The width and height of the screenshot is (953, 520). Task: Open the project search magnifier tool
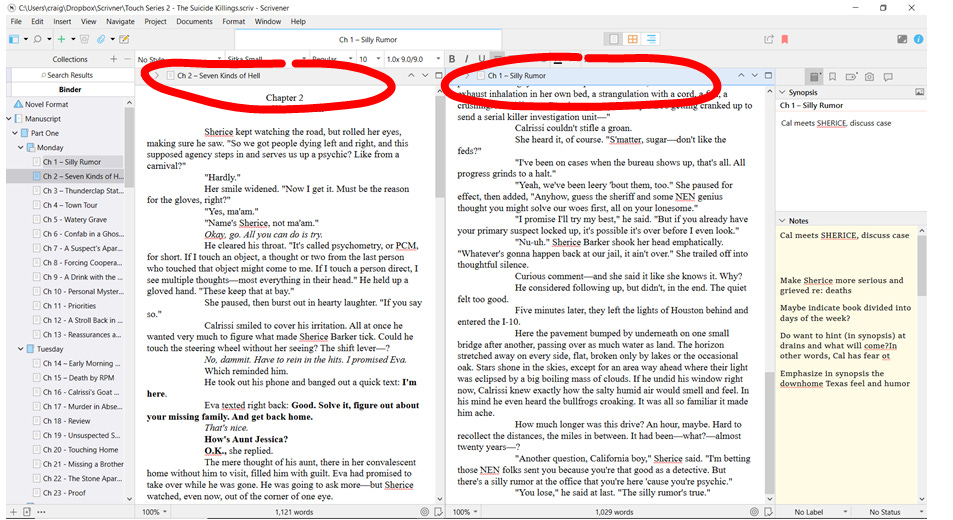tap(37, 39)
